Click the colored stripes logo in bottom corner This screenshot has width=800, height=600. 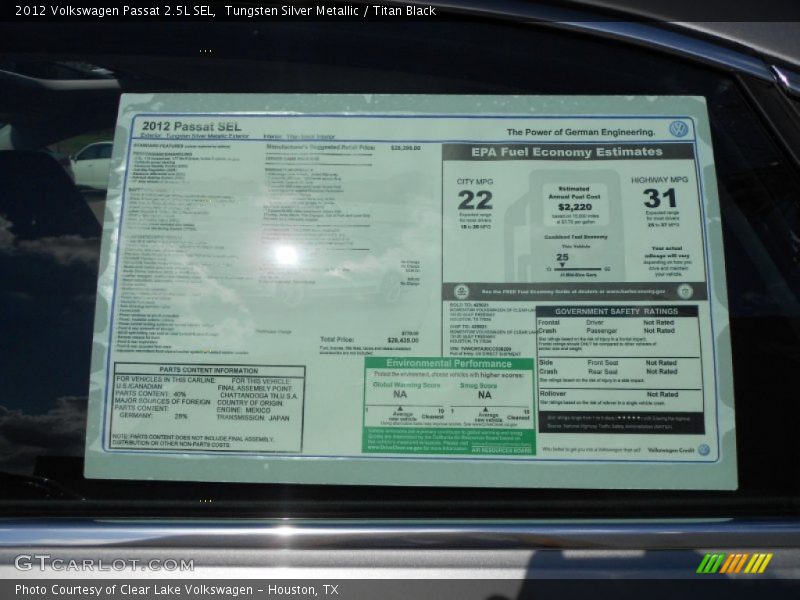tap(734, 563)
